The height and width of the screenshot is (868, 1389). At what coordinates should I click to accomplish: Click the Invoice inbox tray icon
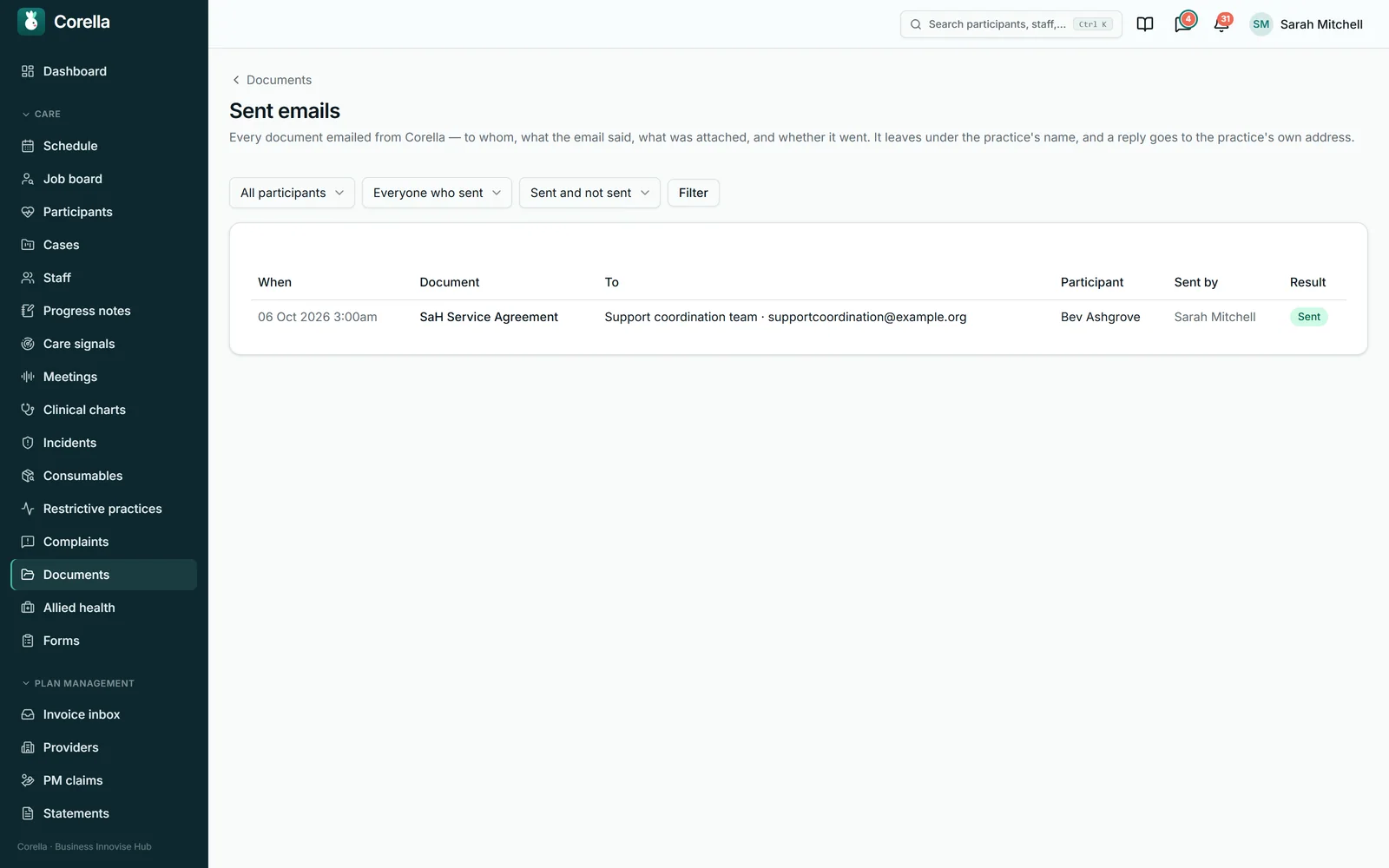click(x=28, y=714)
